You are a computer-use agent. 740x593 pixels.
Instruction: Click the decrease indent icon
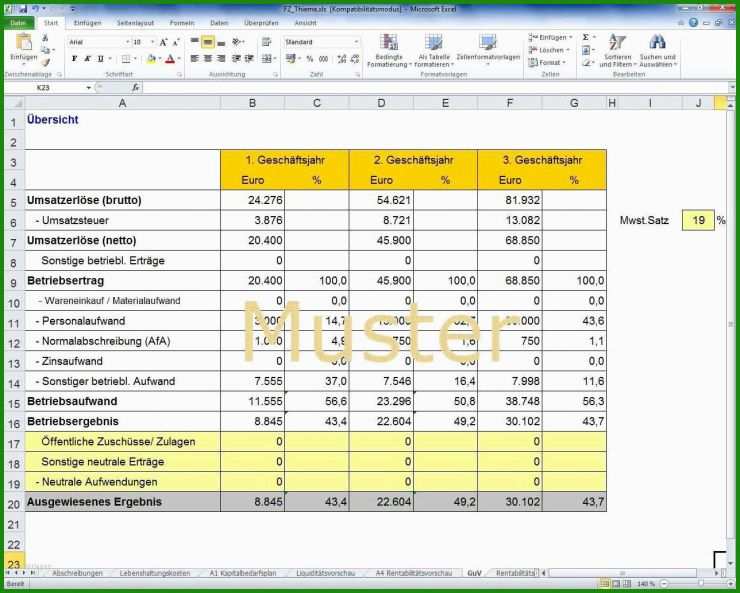tap(236, 58)
